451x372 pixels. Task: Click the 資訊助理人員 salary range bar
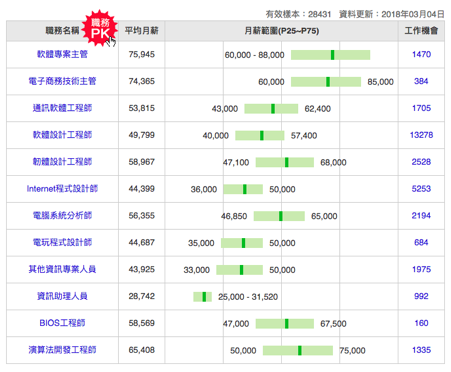(x=202, y=297)
